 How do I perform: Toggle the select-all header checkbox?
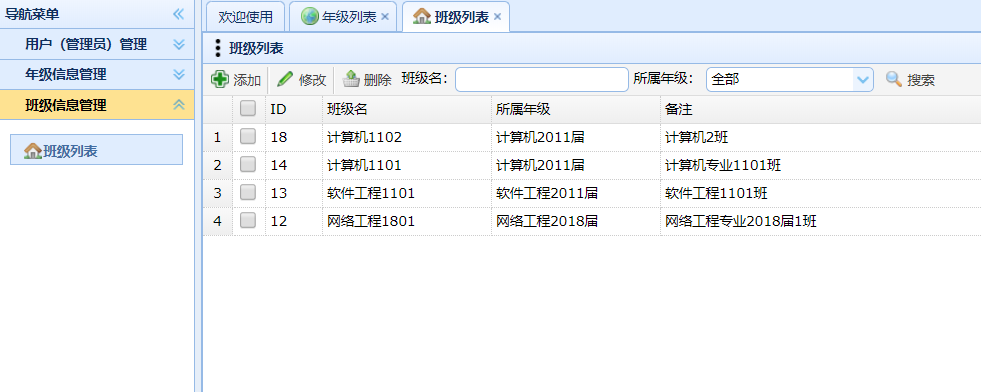(248, 108)
